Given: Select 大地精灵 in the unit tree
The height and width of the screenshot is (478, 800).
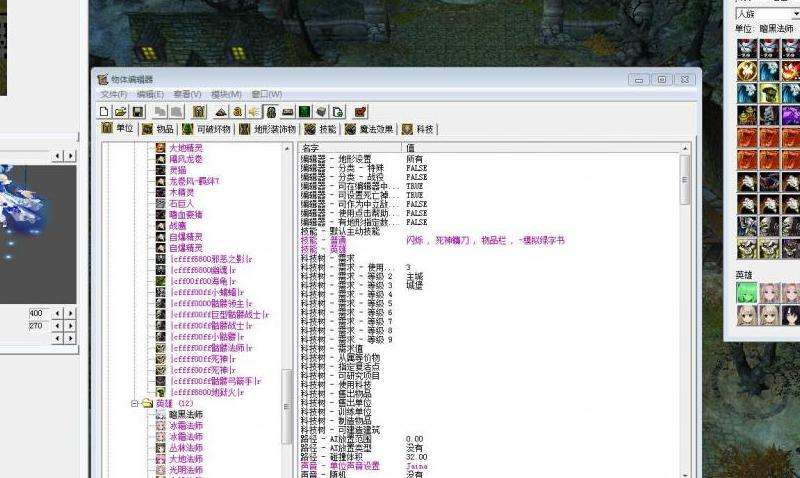Looking at the screenshot, I should (x=186, y=147).
